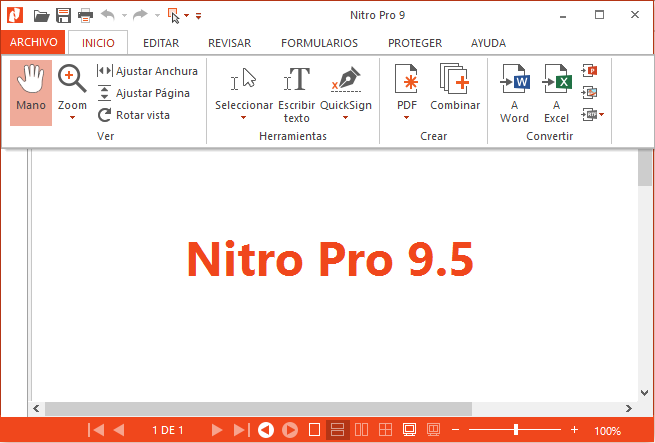
Task: Click the horizontal scrollbar thumb
Action: tap(258, 409)
